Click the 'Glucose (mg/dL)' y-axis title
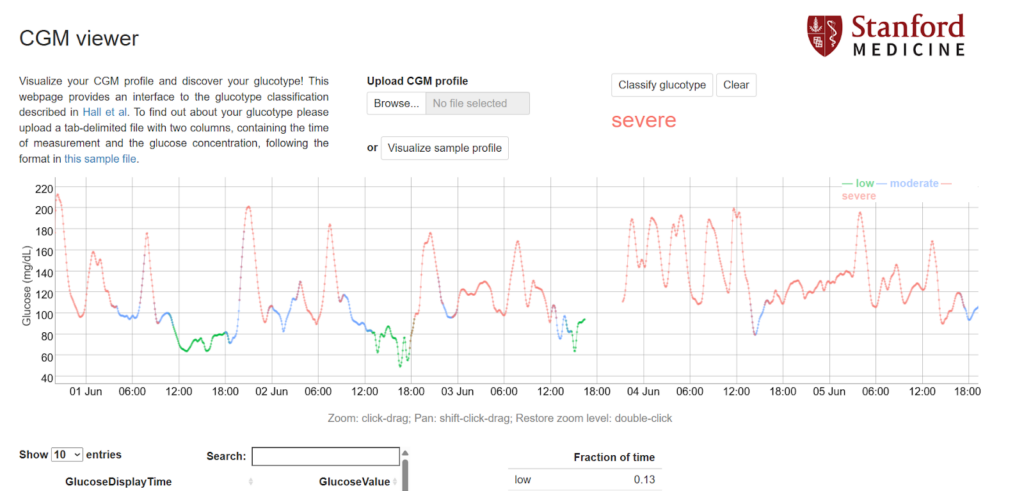Image resolution: width=1024 pixels, height=491 pixels. pos(27,286)
